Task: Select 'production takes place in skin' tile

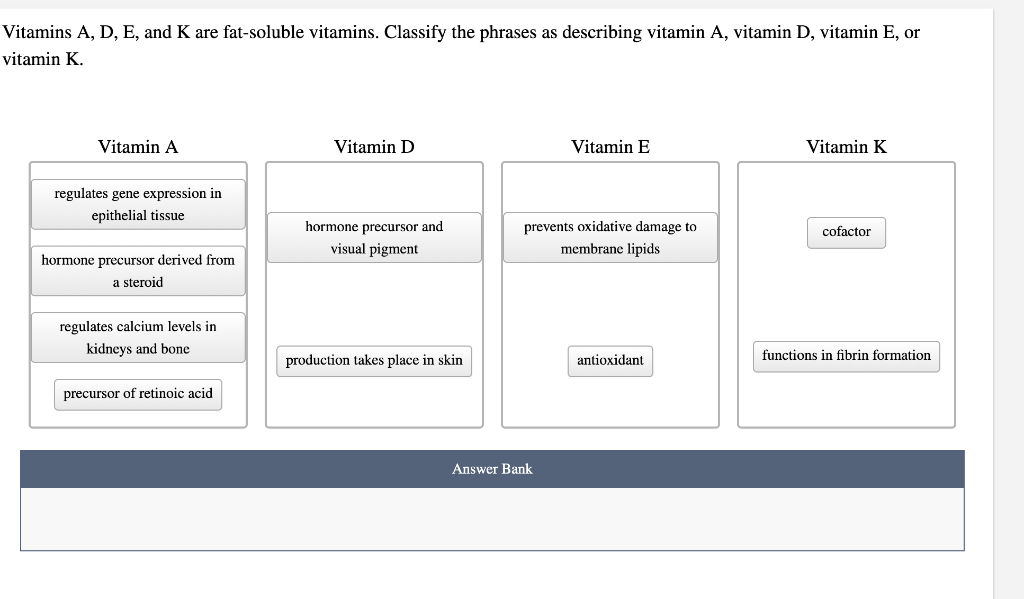Action: (x=374, y=361)
